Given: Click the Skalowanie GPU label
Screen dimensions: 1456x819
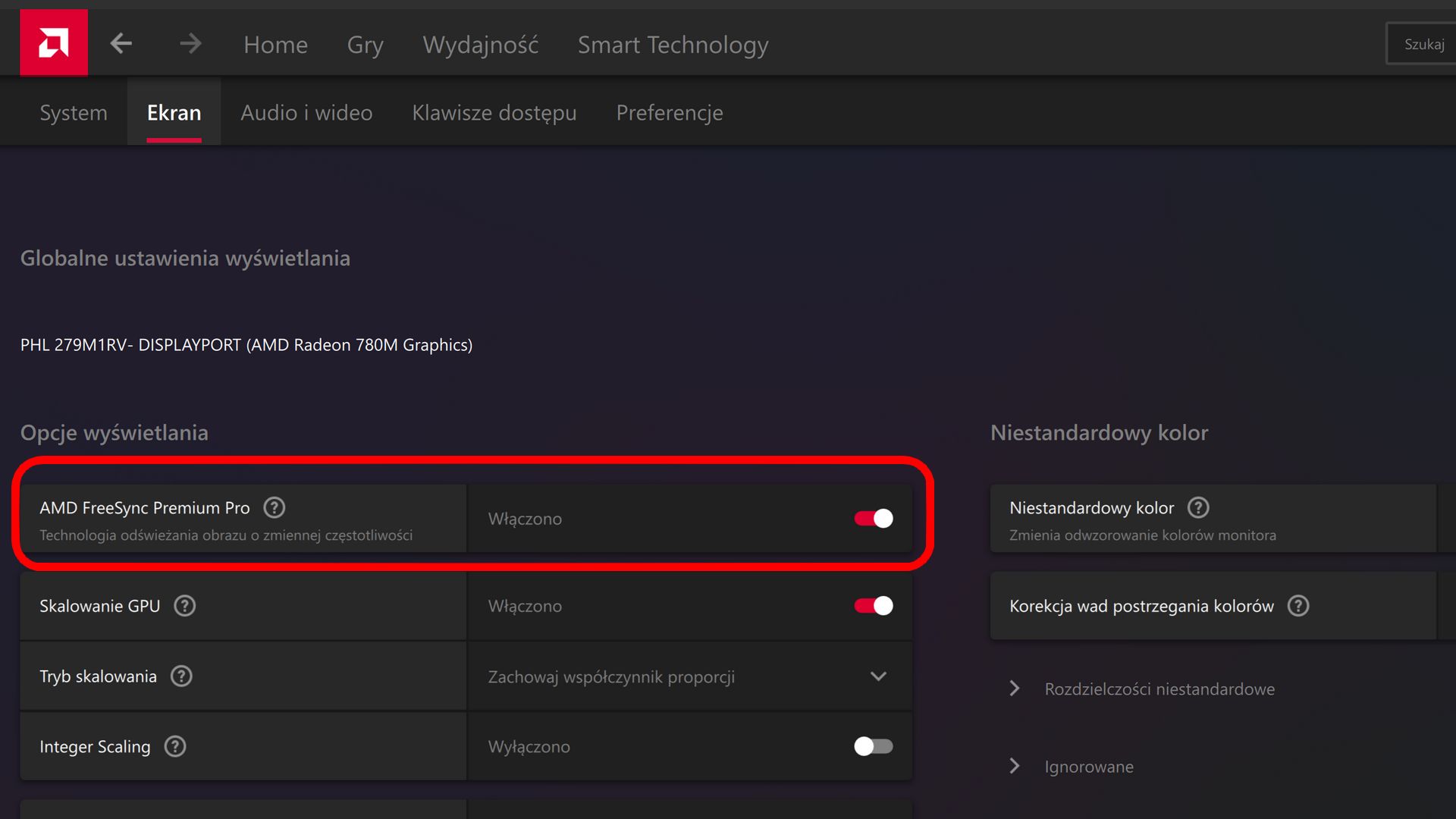Looking at the screenshot, I should pyautogui.click(x=100, y=606).
